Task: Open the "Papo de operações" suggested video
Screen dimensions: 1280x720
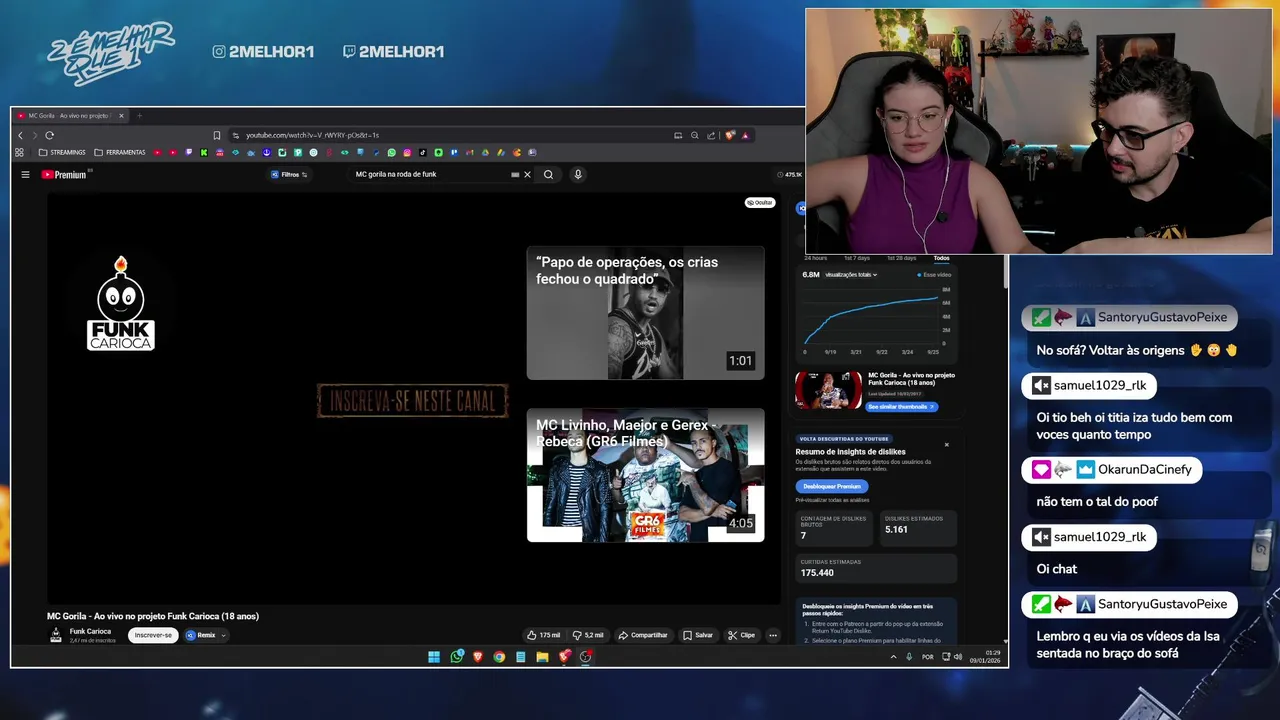Action: (x=645, y=313)
